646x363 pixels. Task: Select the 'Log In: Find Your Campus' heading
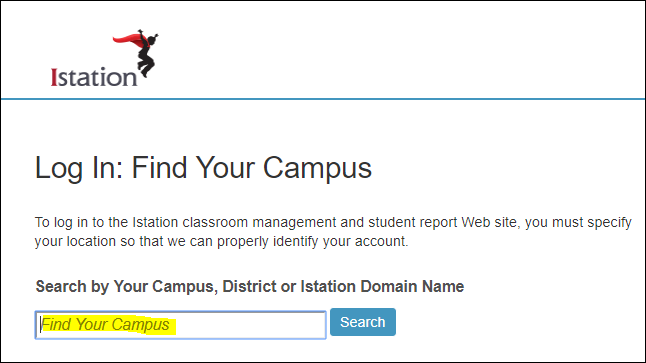(203, 168)
